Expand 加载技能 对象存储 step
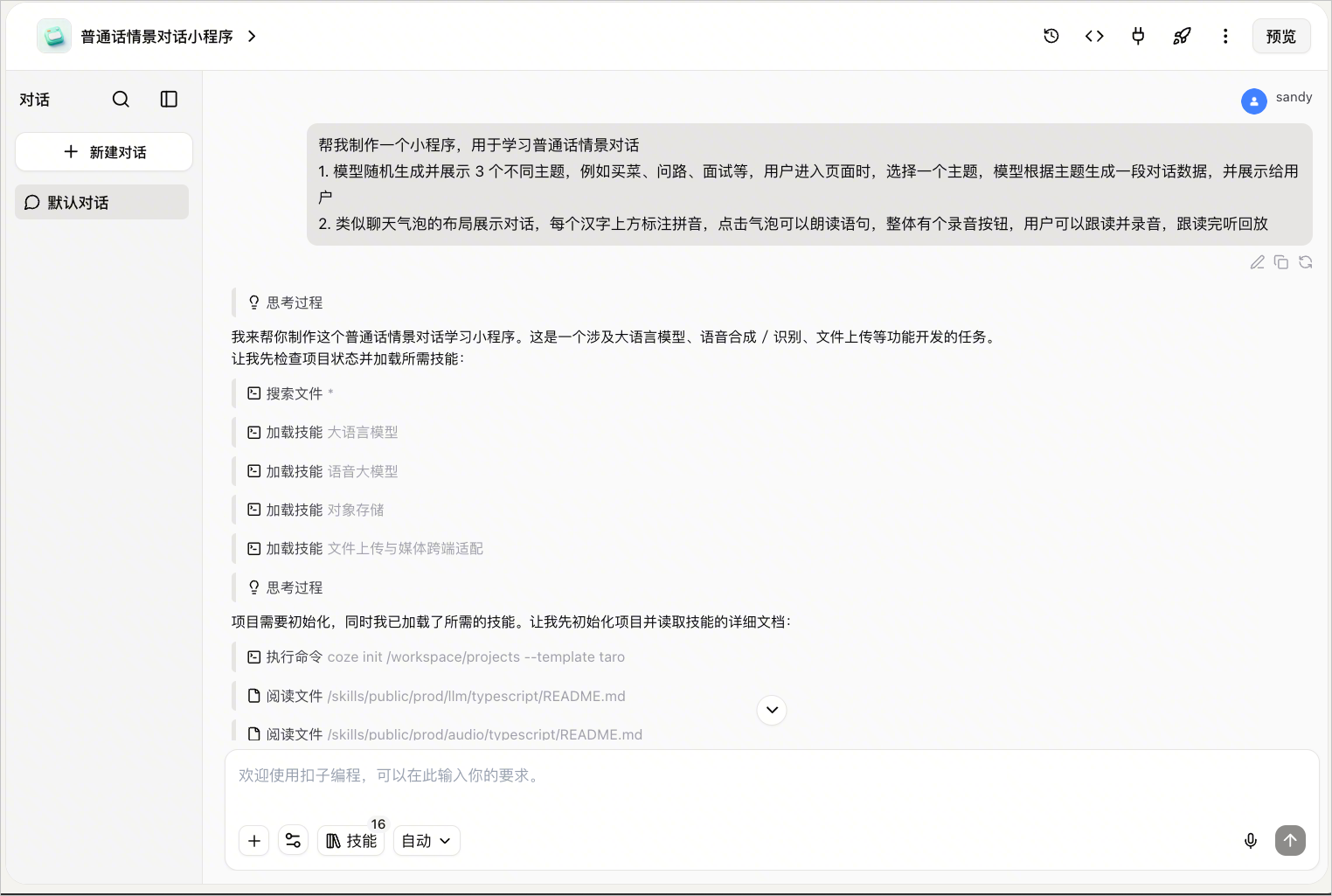Viewport: 1332px width, 896px height. (x=316, y=510)
